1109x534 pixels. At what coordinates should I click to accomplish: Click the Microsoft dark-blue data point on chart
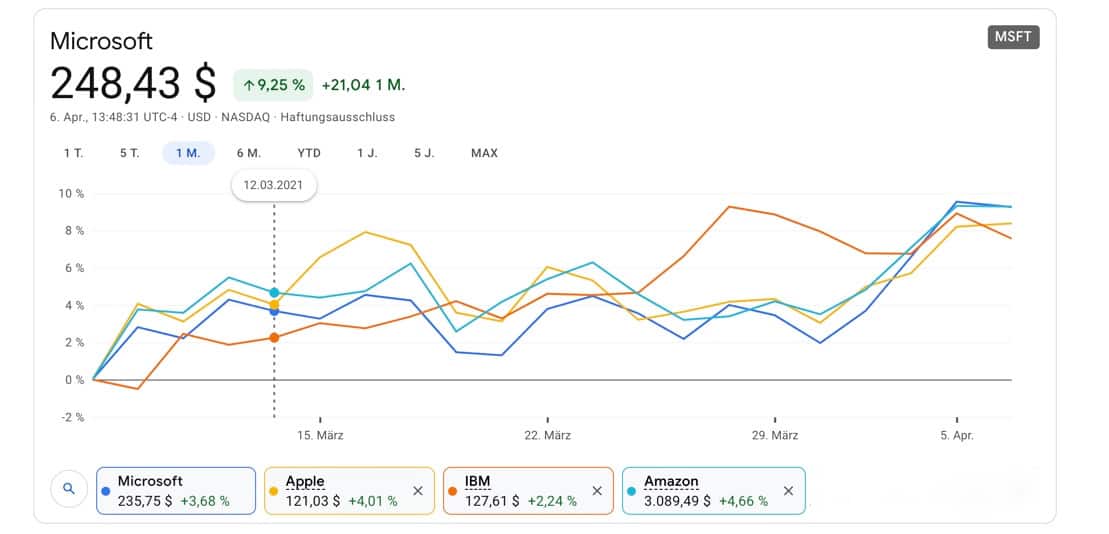[x=274, y=311]
